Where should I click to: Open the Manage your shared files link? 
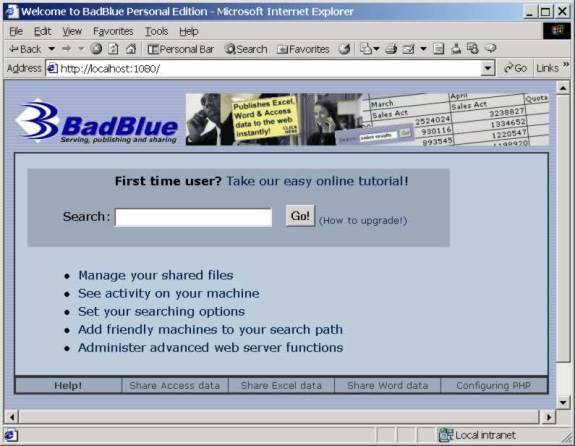156,275
